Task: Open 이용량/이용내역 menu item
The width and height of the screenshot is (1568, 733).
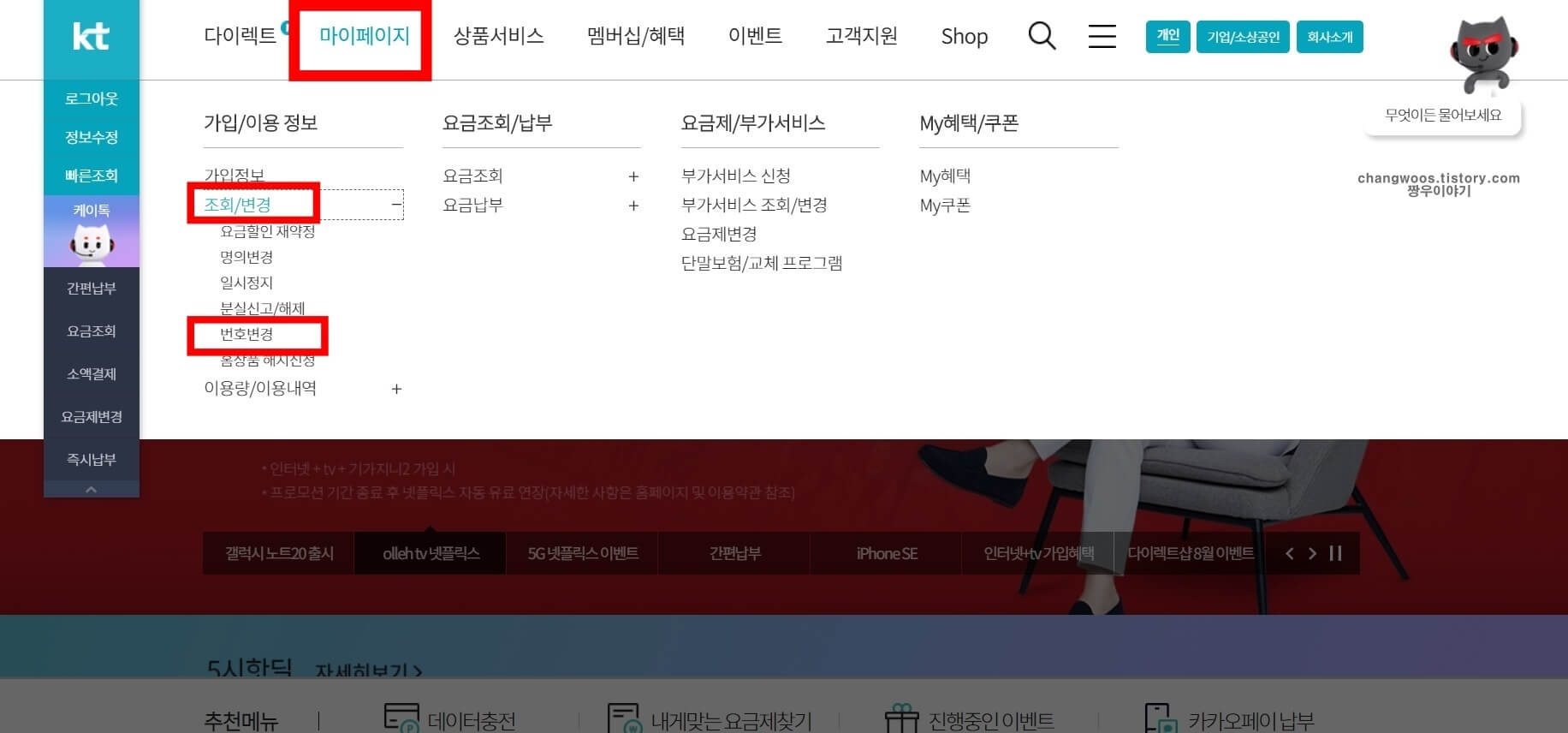Action: [260, 388]
